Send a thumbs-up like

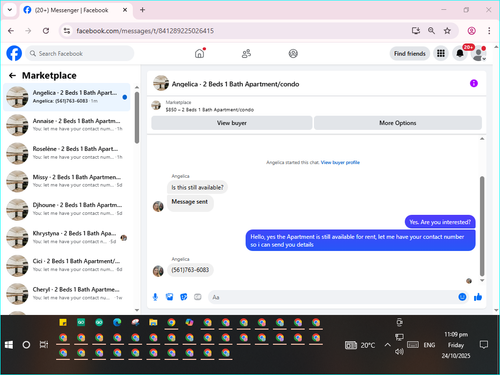click(x=478, y=297)
